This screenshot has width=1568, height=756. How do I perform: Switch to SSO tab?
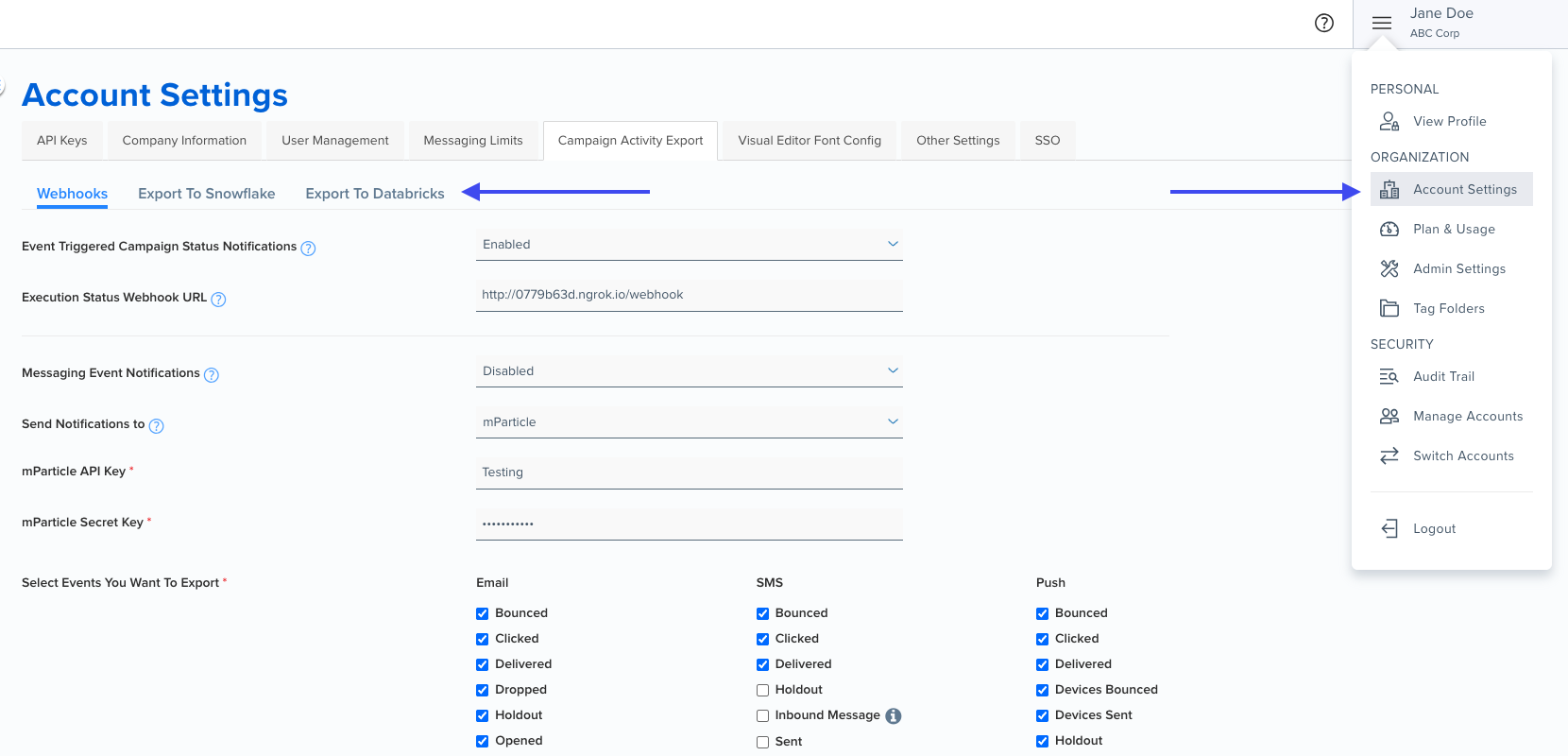coord(1048,140)
